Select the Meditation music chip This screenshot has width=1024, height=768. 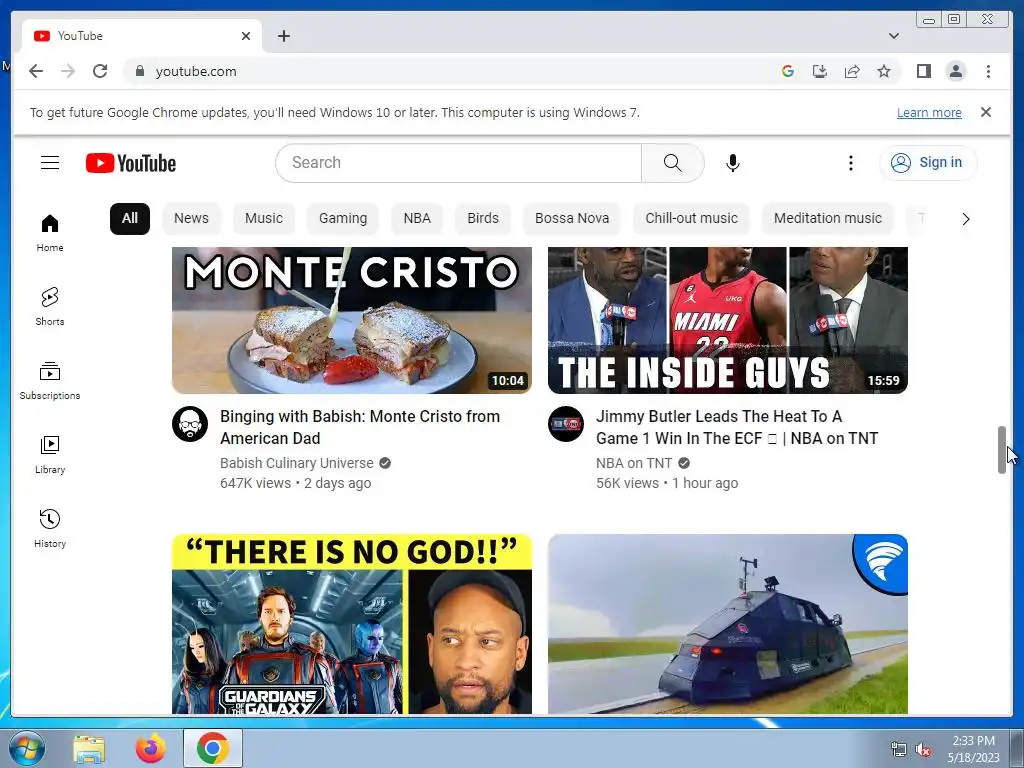tap(827, 218)
